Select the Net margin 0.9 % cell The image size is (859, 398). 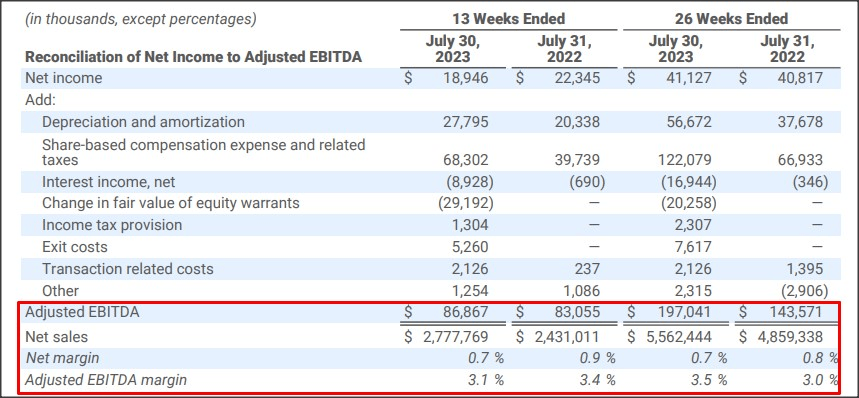[x=597, y=358]
